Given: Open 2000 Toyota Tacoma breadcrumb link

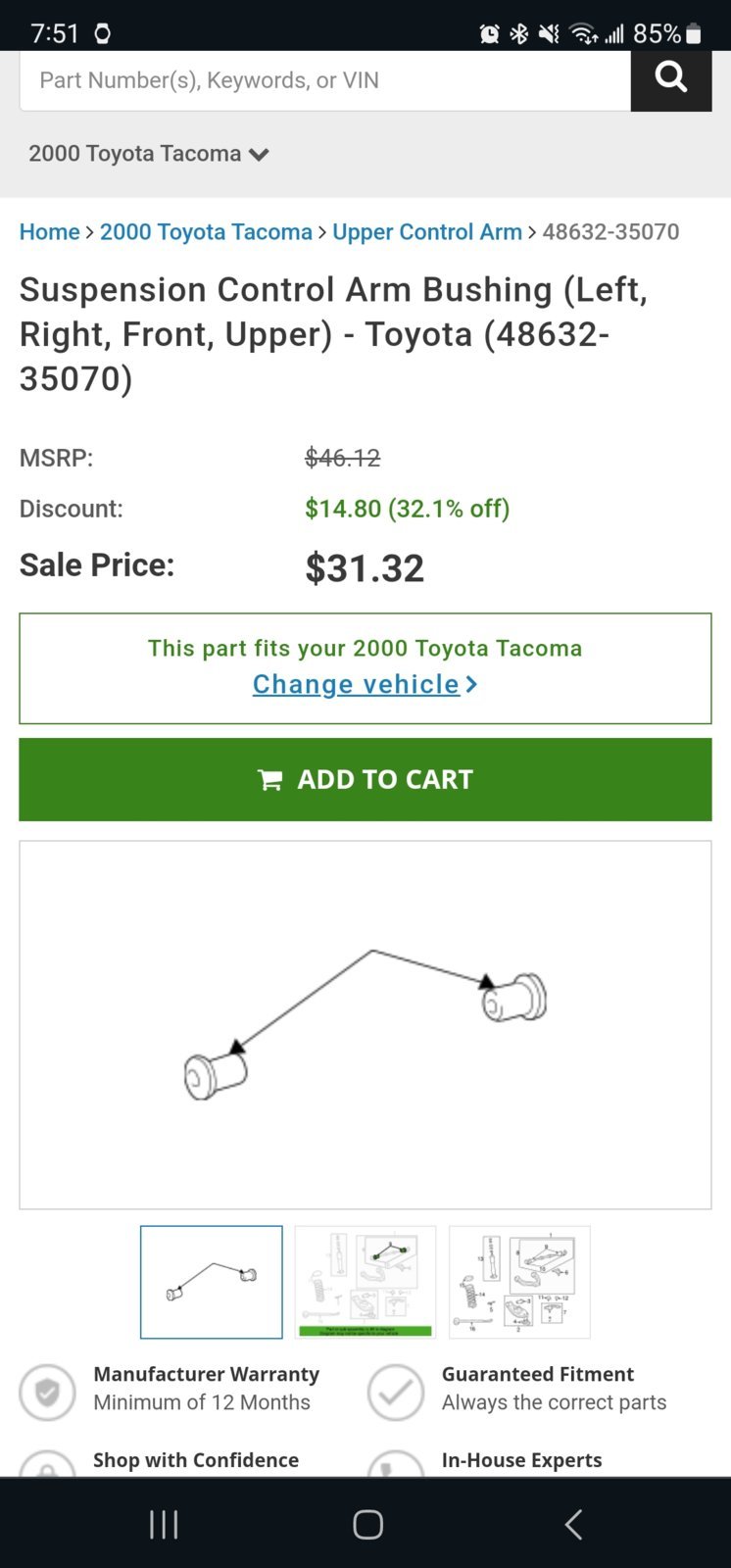Looking at the screenshot, I should pos(206,232).
